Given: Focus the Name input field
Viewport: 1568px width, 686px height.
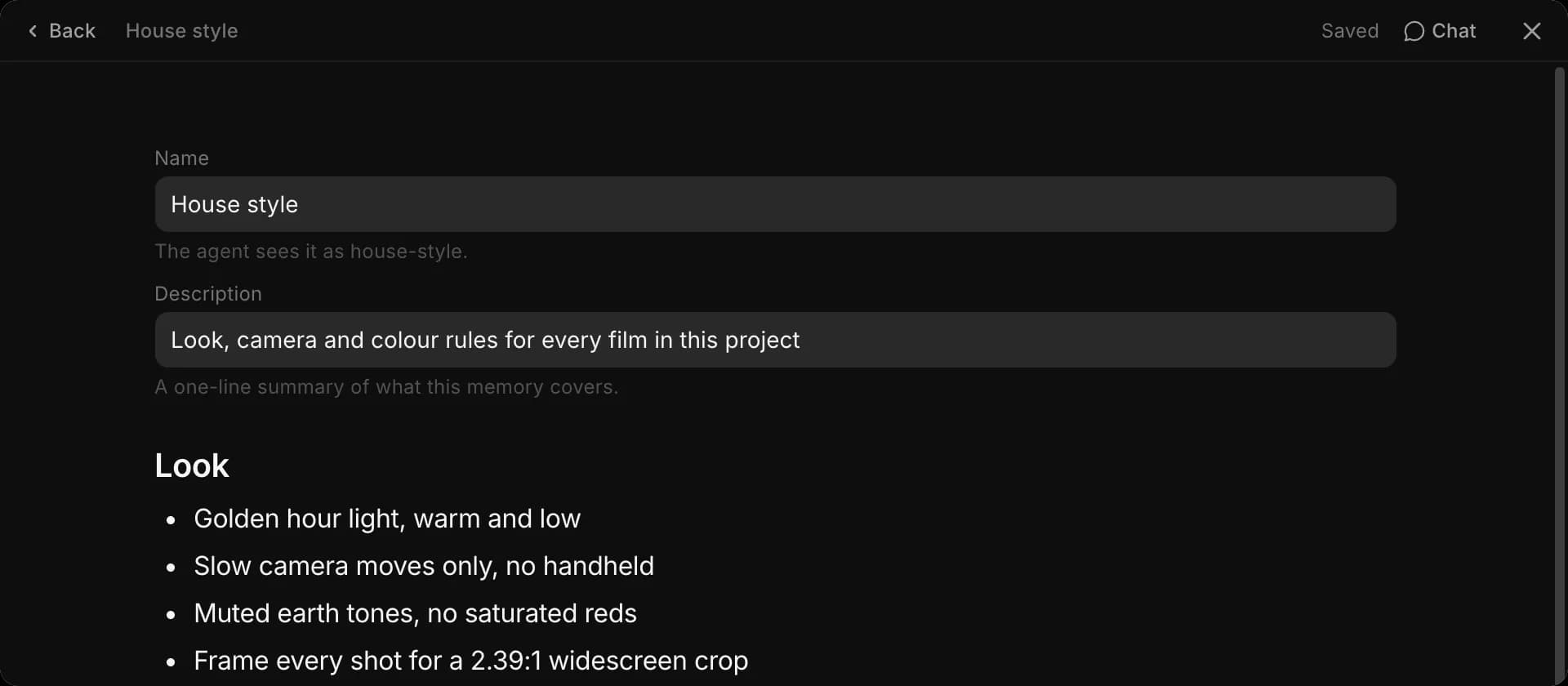Looking at the screenshot, I should point(775,204).
